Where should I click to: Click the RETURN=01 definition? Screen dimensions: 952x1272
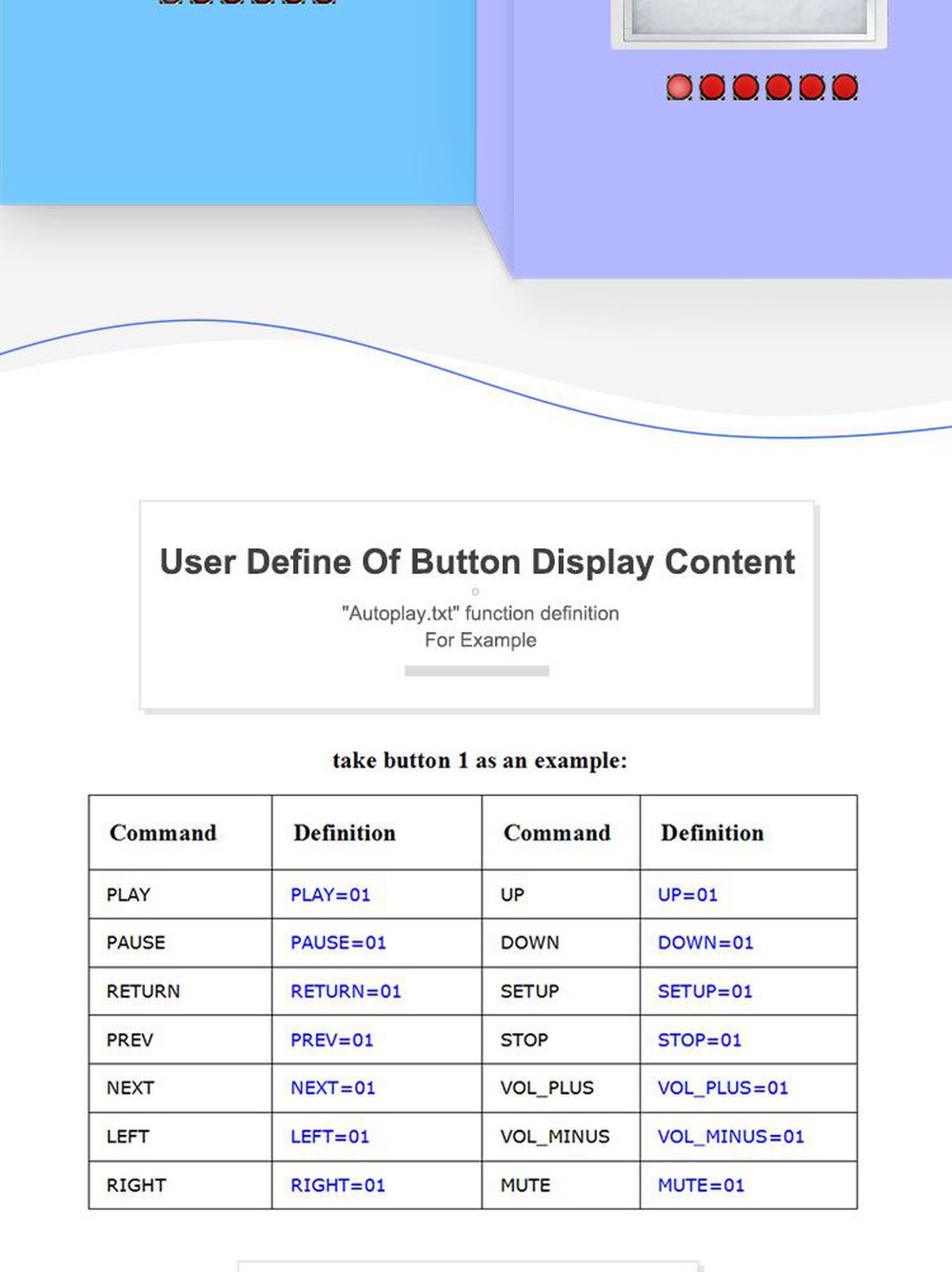(346, 991)
